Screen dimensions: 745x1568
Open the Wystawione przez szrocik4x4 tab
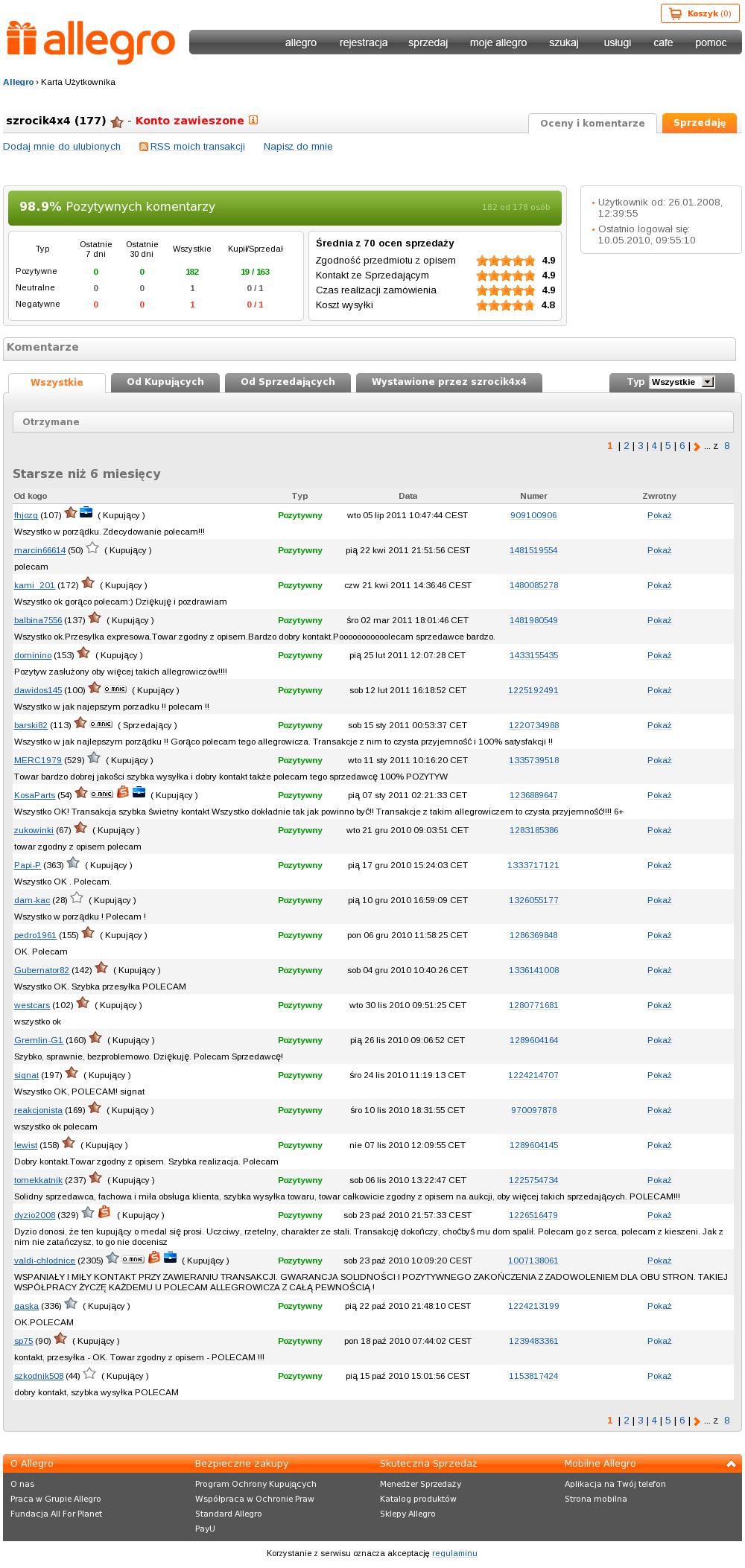[449, 382]
